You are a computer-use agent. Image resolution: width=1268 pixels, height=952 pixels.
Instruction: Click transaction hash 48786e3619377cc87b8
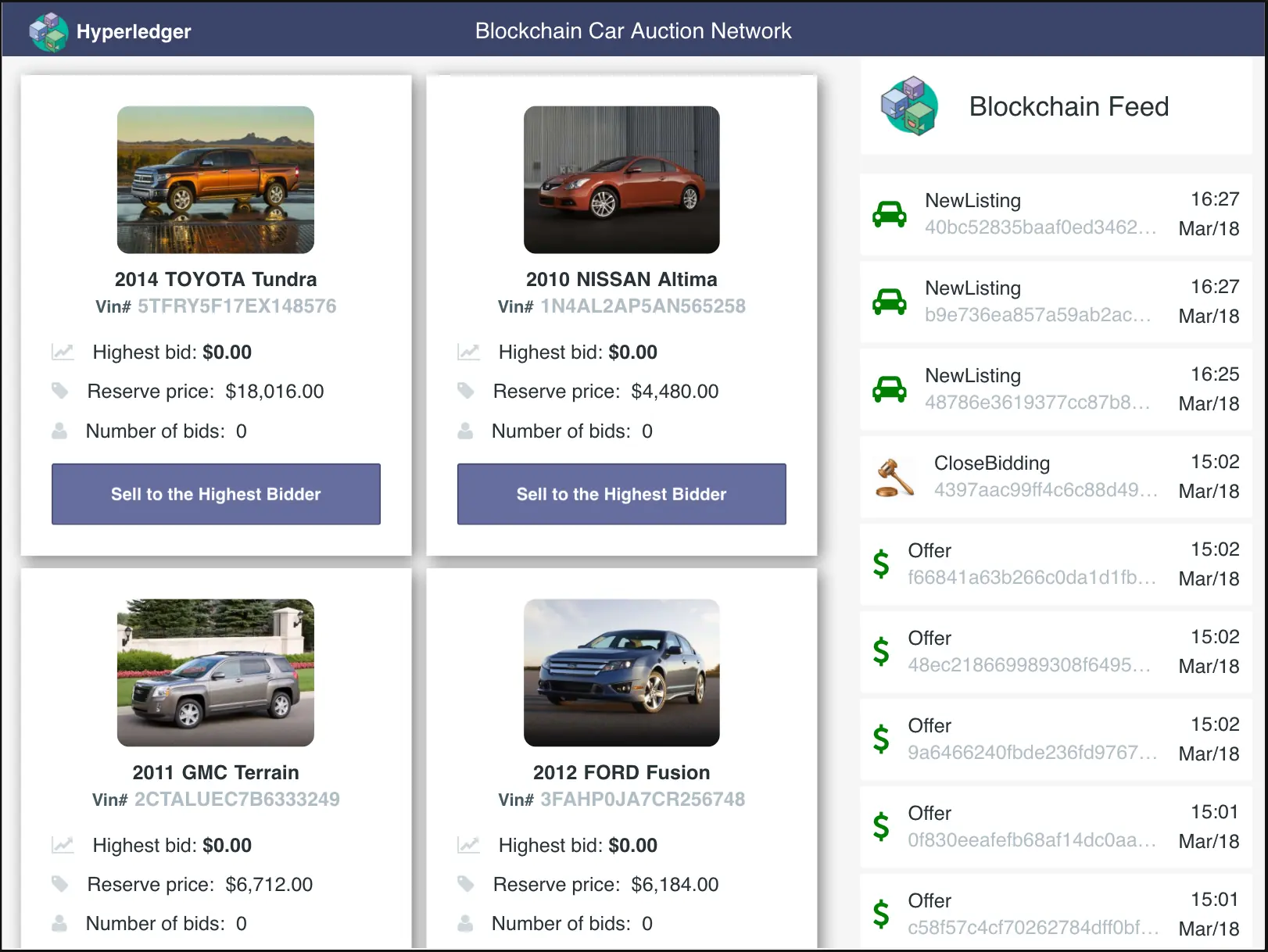[x=1037, y=403]
